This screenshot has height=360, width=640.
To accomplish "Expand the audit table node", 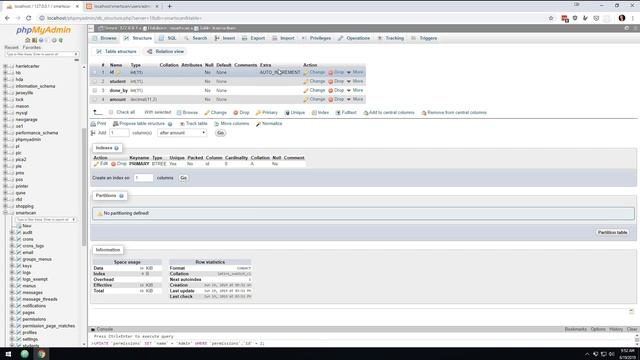I will [12, 232].
